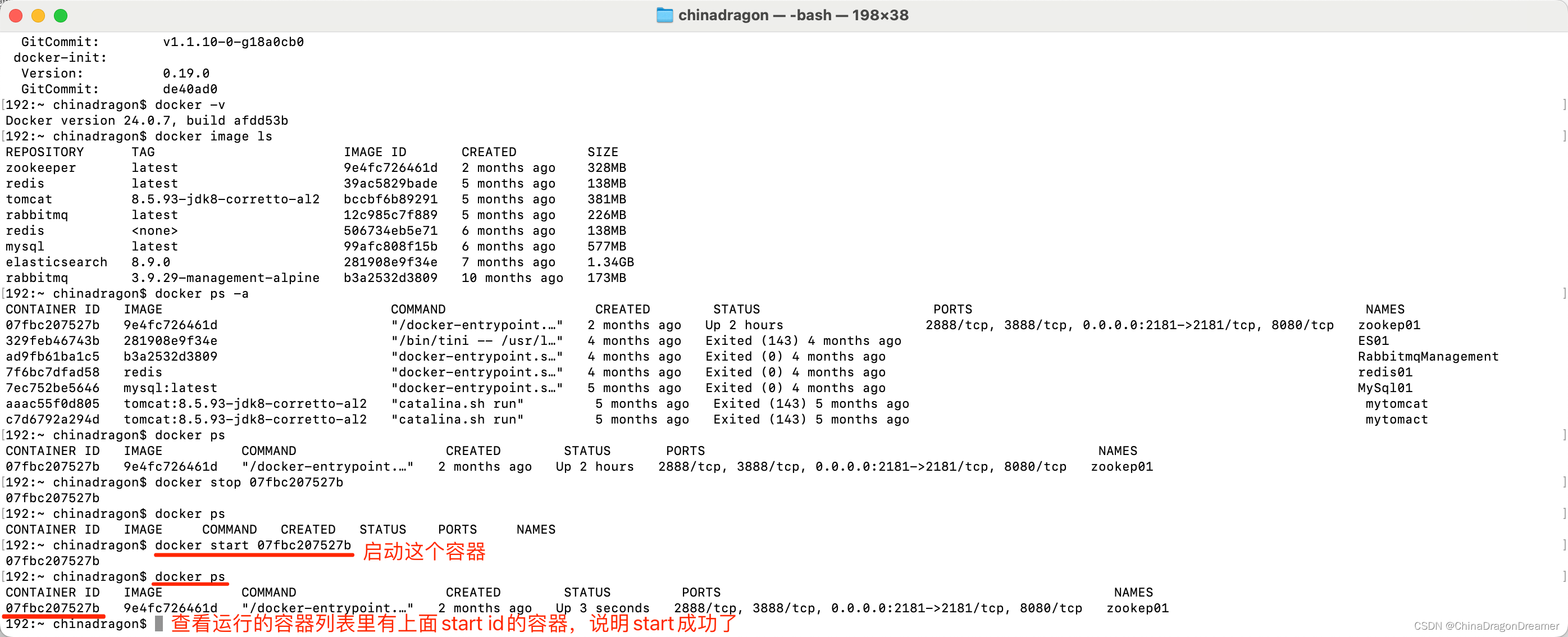1568x637 pixels.
Task: Click the terminal cursor at the final prompt
Action: click(159, 624)
